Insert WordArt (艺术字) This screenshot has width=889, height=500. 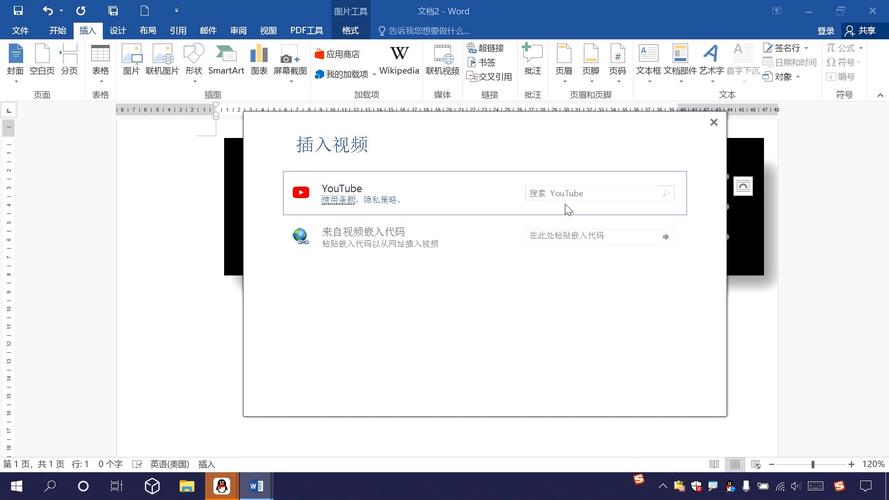[x=711, y=61]
